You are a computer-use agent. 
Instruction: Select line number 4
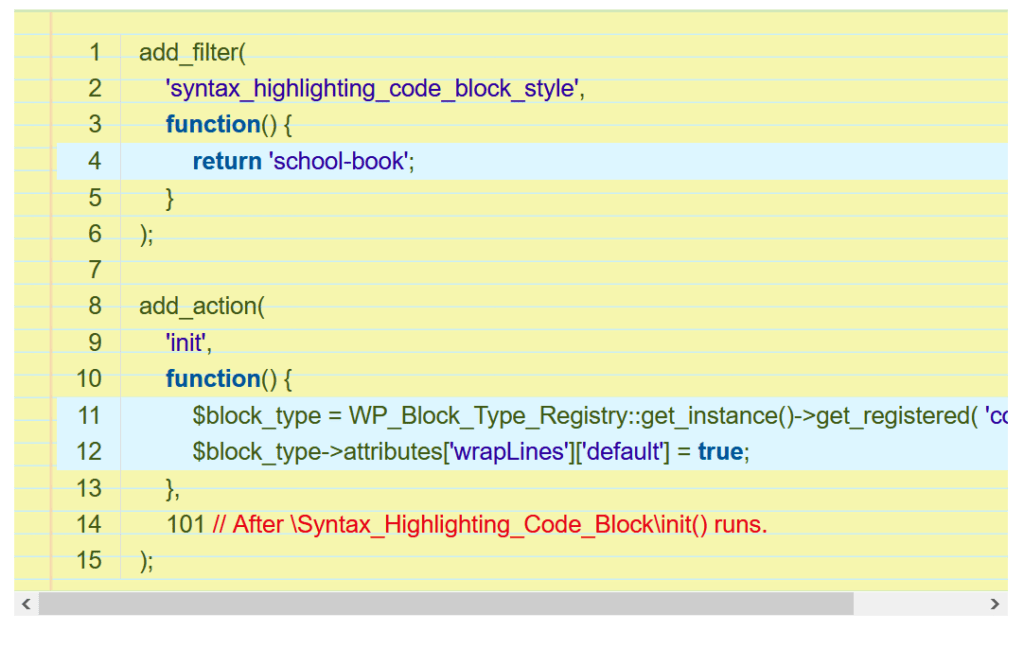tap(95, 160)
